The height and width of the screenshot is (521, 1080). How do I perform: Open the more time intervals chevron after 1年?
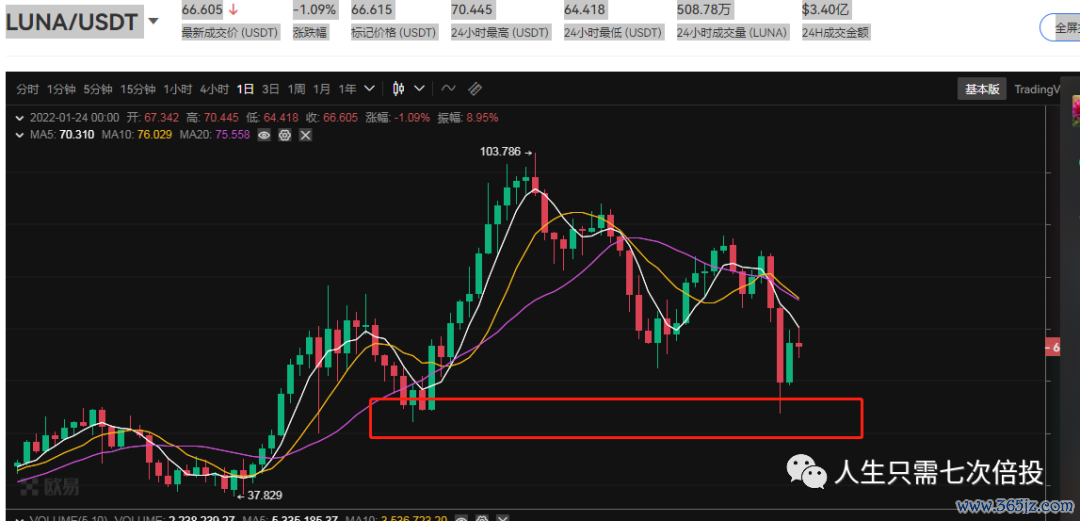pos(370,89)
